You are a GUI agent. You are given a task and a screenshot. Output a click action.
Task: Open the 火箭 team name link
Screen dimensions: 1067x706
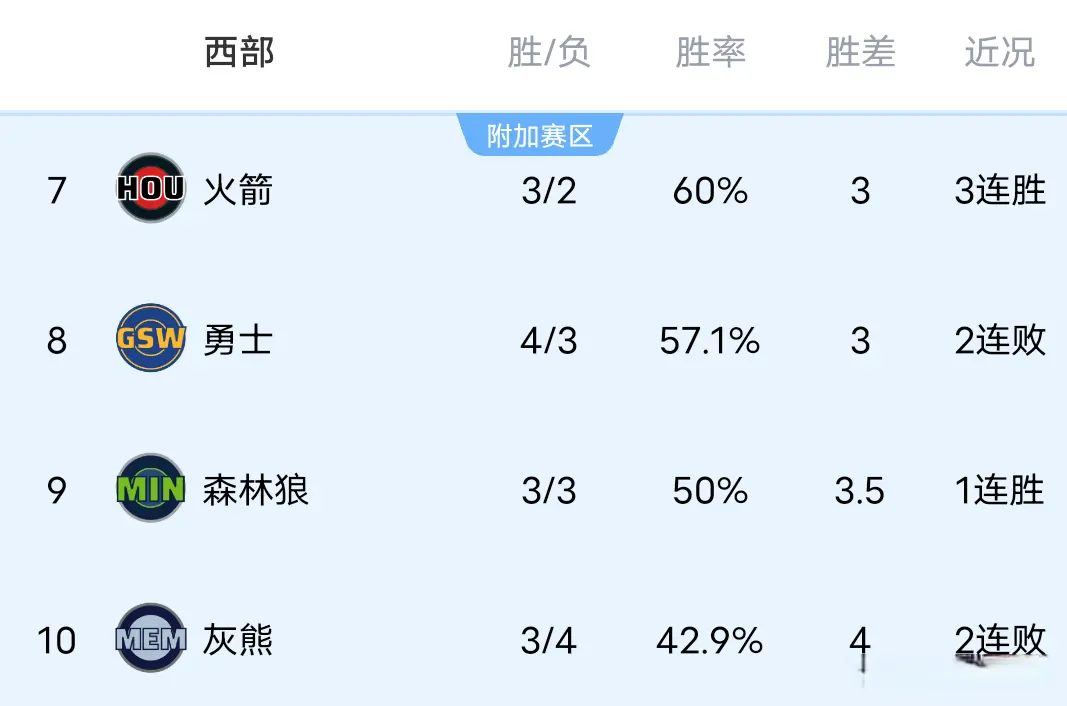point(238,190)
